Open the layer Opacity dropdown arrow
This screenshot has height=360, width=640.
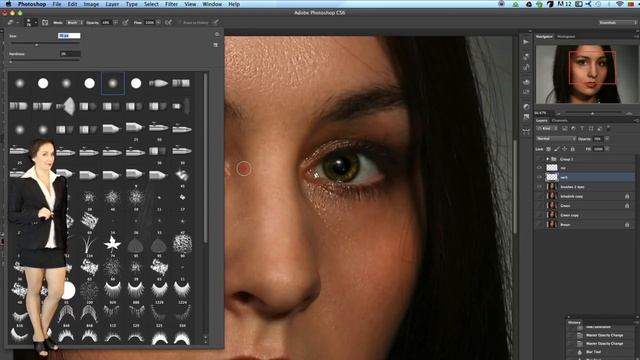(607, 139)
